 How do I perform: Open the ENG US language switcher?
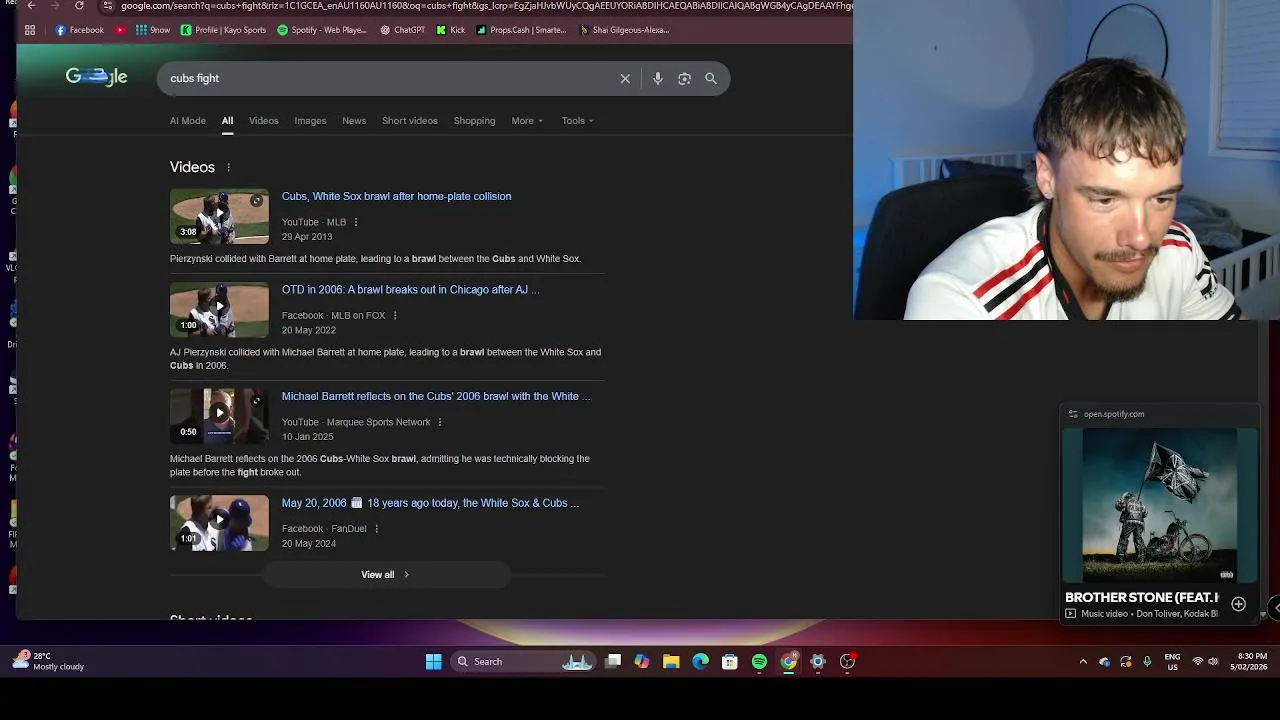[x=1172, y=661]
